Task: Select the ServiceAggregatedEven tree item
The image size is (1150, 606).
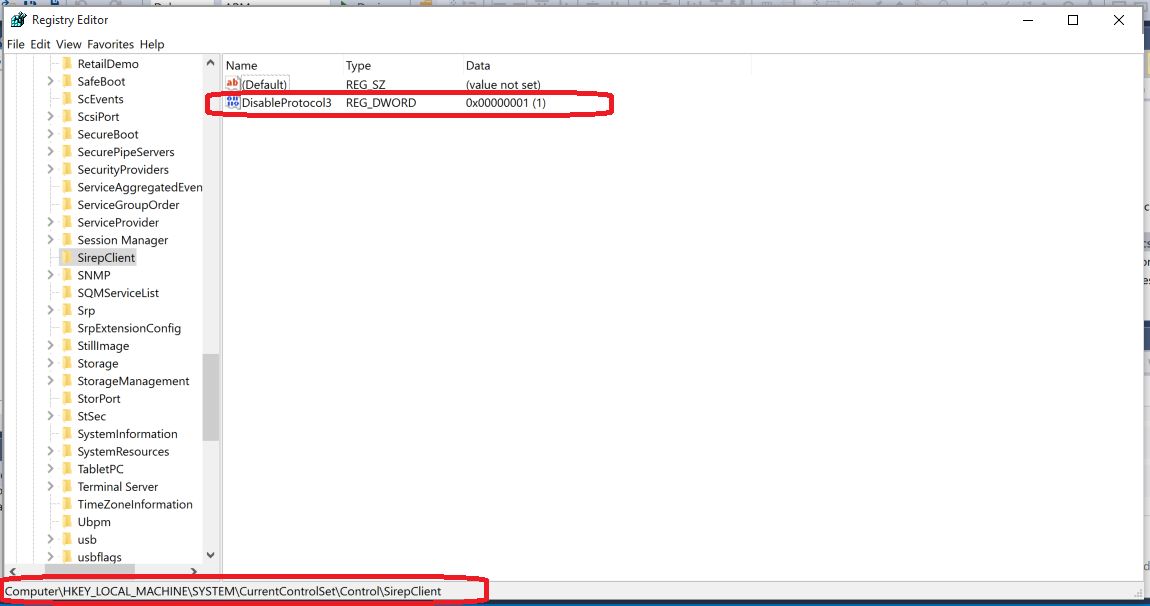Action: click(x=140, y=187)
